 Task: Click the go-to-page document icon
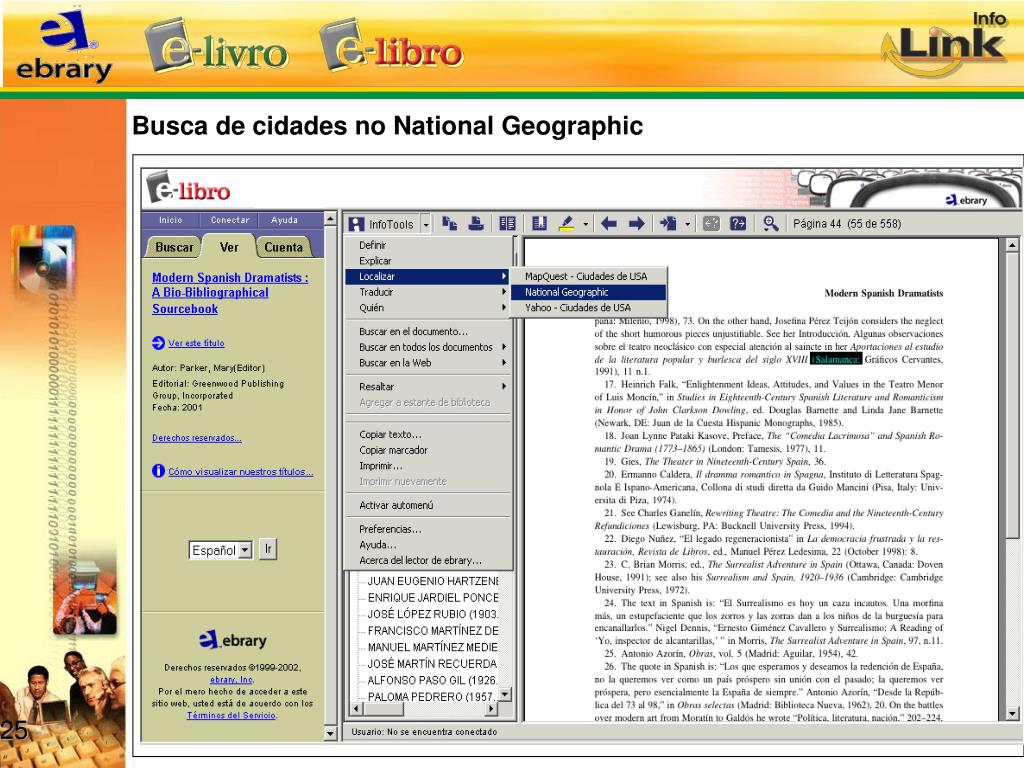(667, 223)
